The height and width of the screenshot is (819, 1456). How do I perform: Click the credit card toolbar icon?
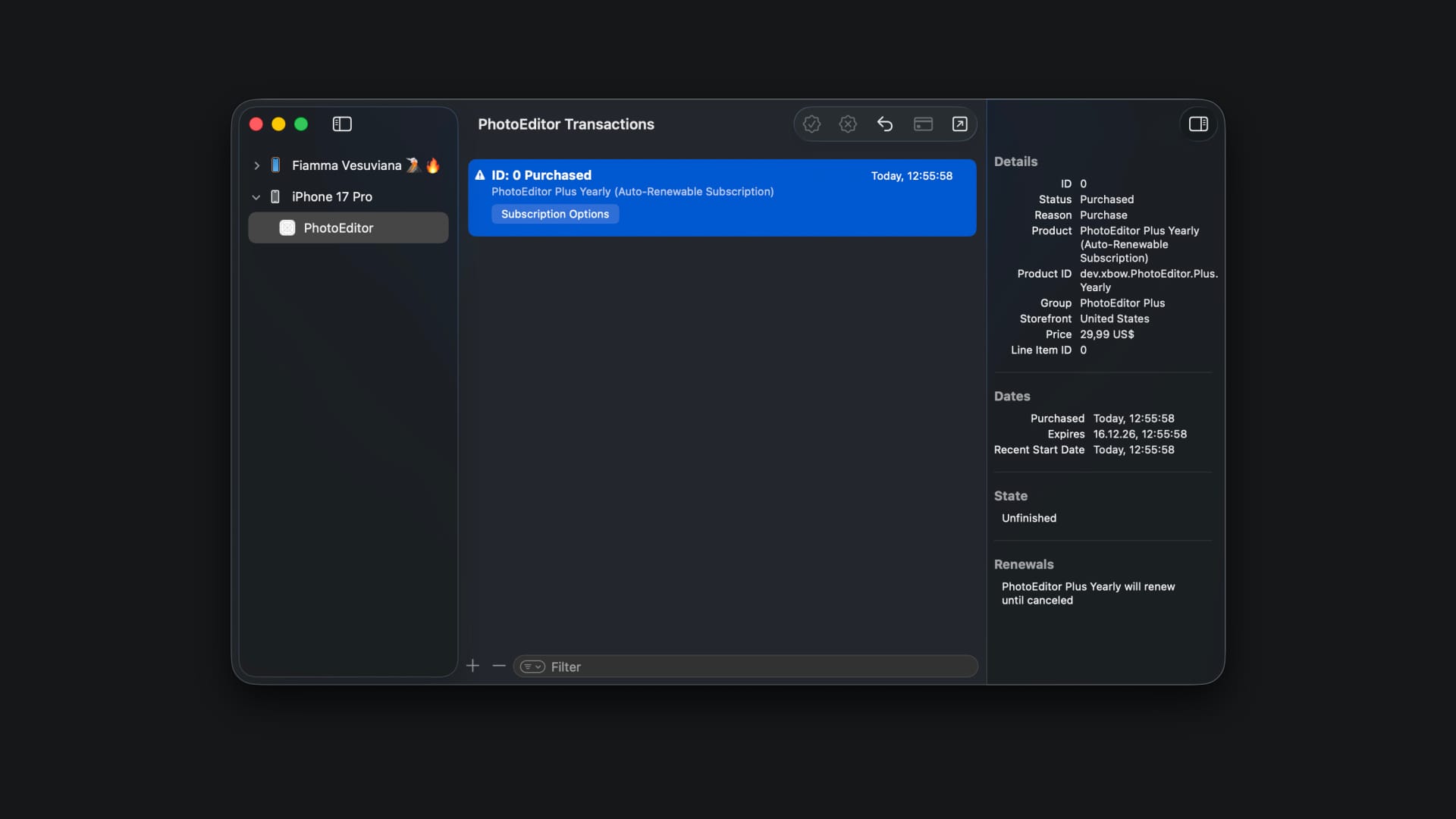coord(923,124)
